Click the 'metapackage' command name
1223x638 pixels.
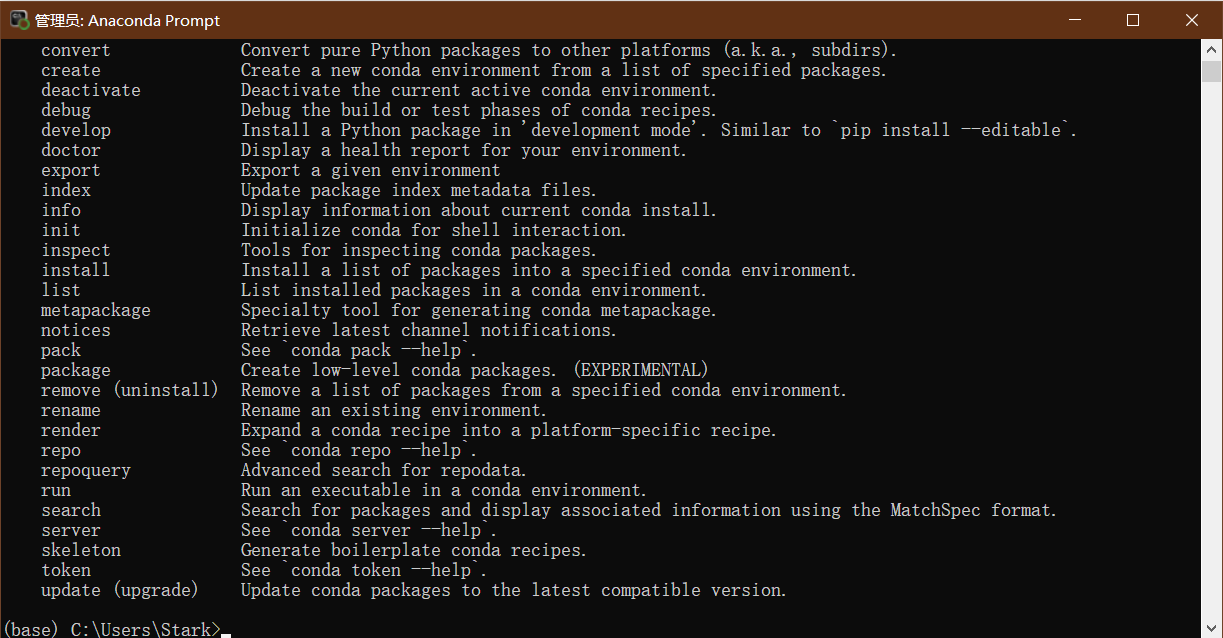coord(96,310)
